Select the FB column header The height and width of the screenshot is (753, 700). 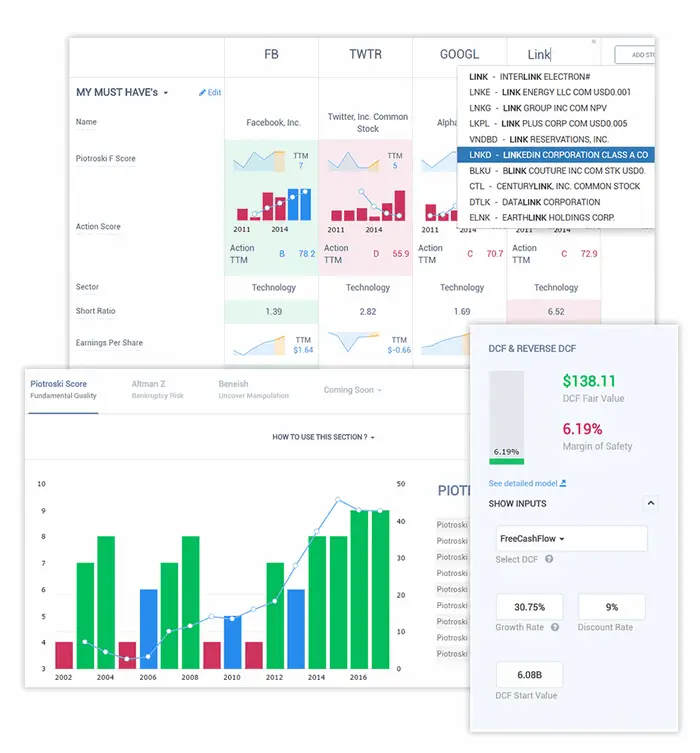coord(271,54)
